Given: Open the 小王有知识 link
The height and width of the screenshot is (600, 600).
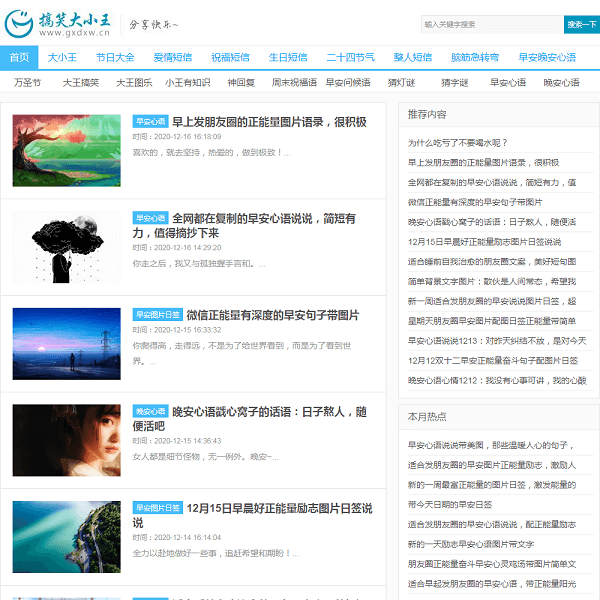Looking at the screenshot, I should click(188, 83).
